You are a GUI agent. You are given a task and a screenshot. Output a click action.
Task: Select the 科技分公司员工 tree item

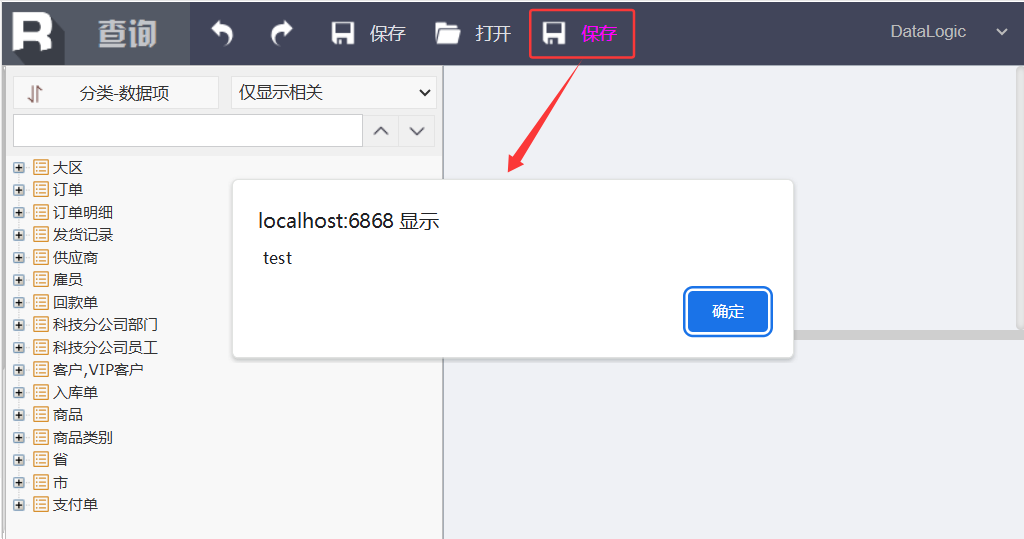pos(105,347)
